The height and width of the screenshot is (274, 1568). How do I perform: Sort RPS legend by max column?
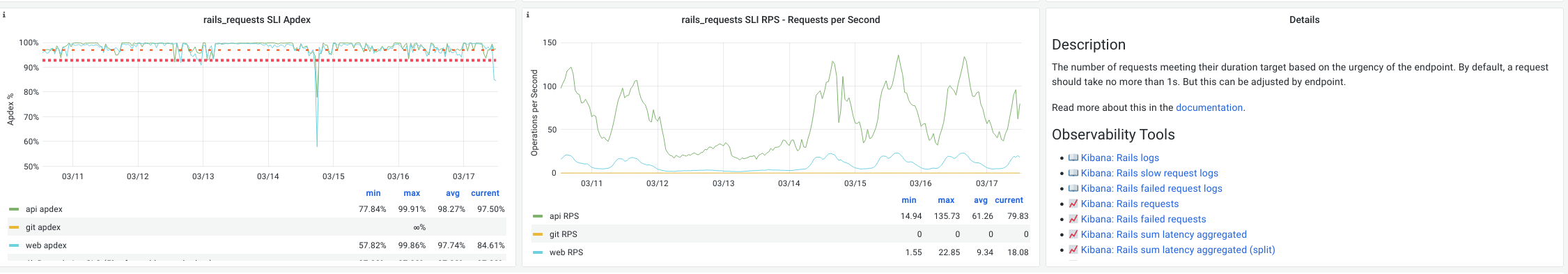click(946, 200)
